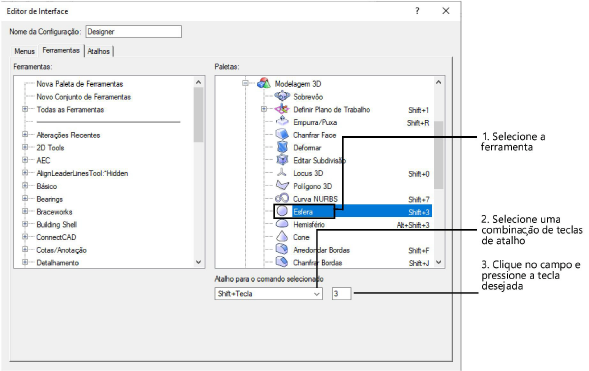Viewport: 589px width, 371px height.
Task: Click the Editar Subdivisão tool icon
Action: point(282,160)
